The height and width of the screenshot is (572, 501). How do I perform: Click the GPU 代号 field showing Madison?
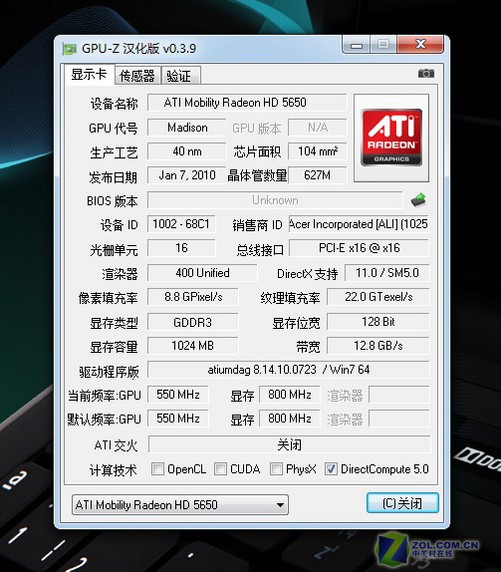coord(187,128)
